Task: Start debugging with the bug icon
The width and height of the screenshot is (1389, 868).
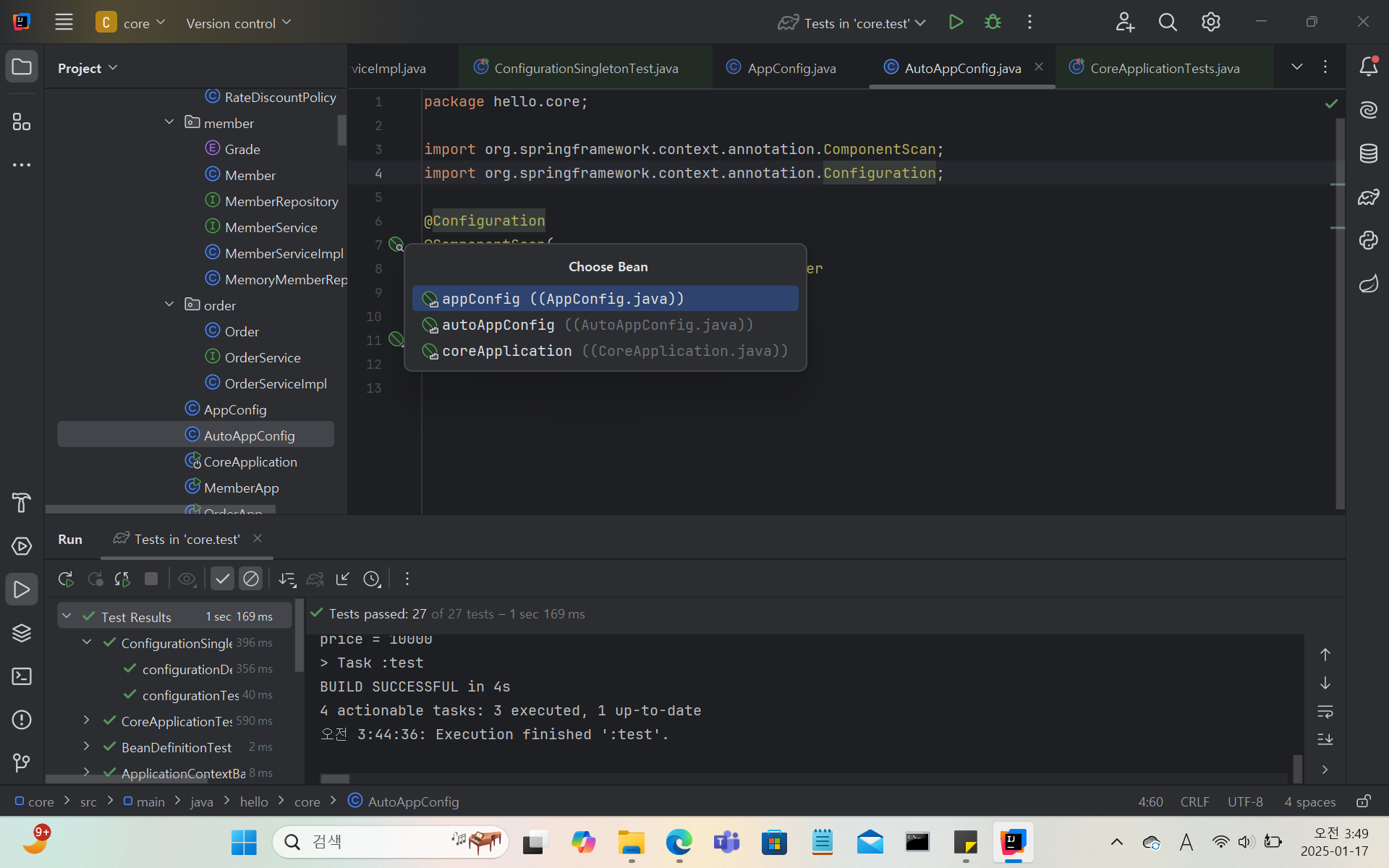Action: point(993,22)
